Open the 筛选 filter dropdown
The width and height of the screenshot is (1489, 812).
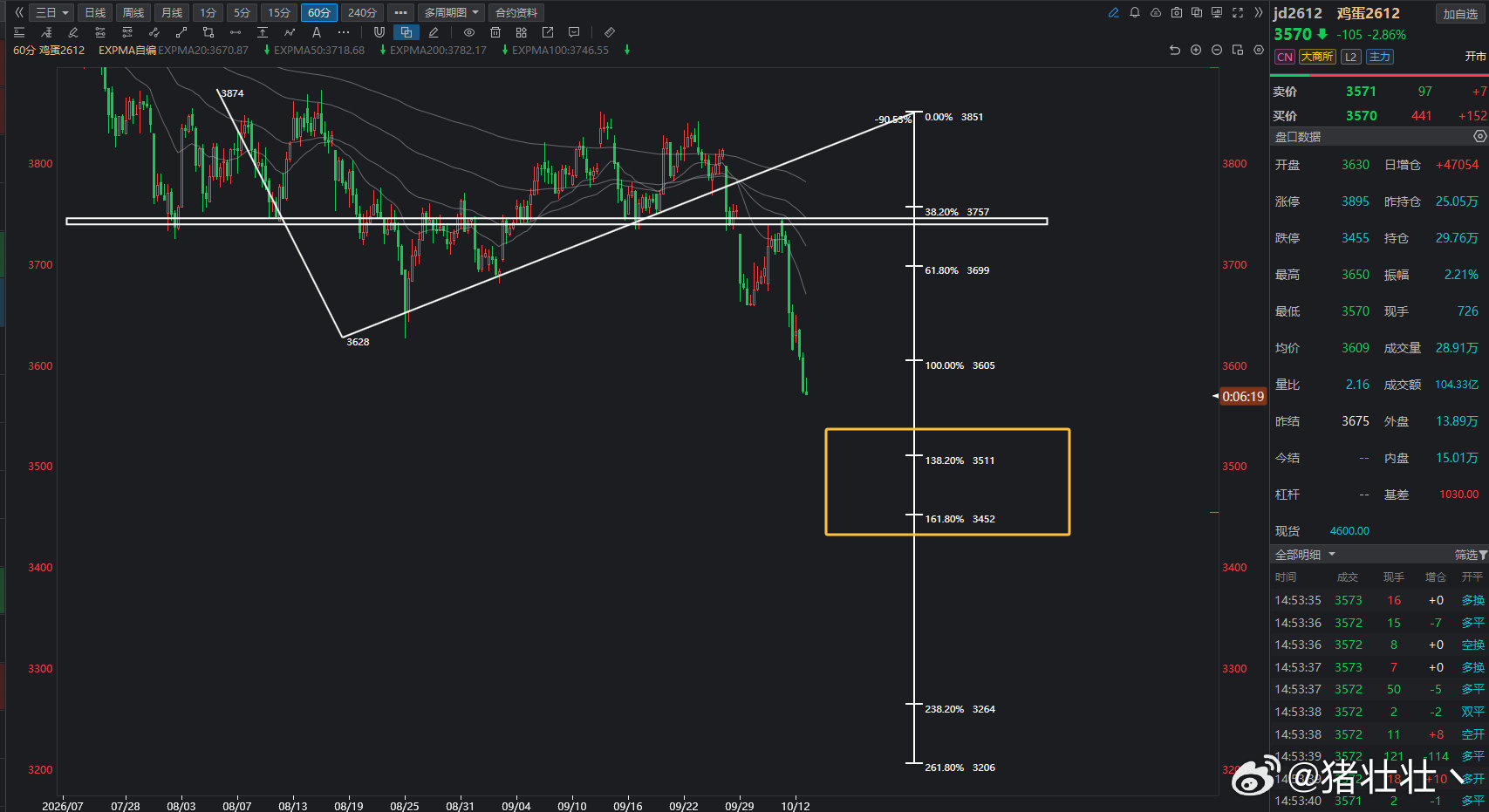click(x=1471, y=555)
